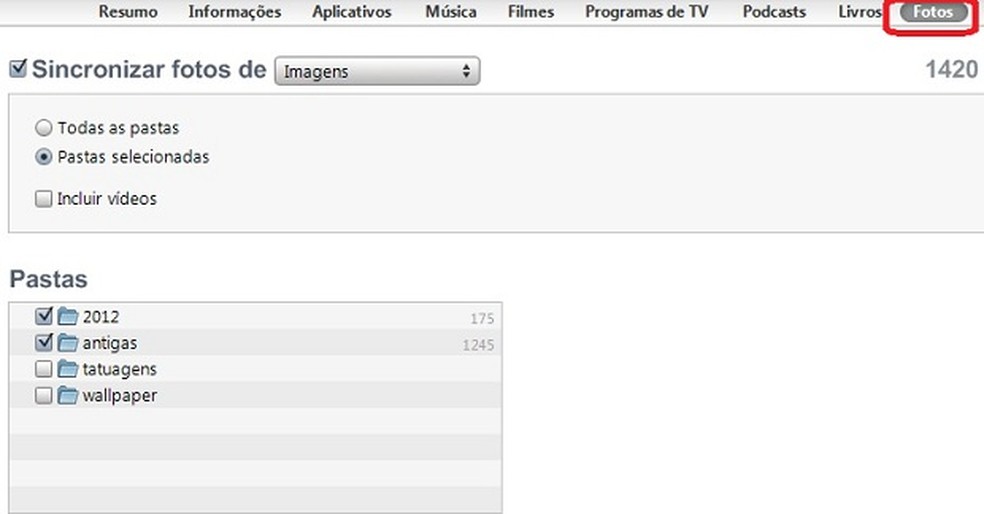
Task: Open the Imagens source dropdown
Action: point(377,71)
